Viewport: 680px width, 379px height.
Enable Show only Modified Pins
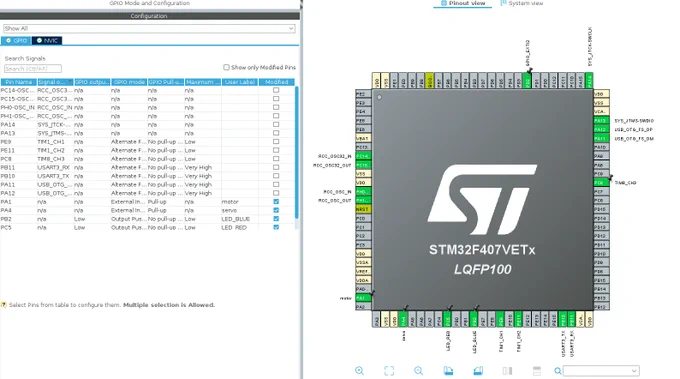point(226,67)
